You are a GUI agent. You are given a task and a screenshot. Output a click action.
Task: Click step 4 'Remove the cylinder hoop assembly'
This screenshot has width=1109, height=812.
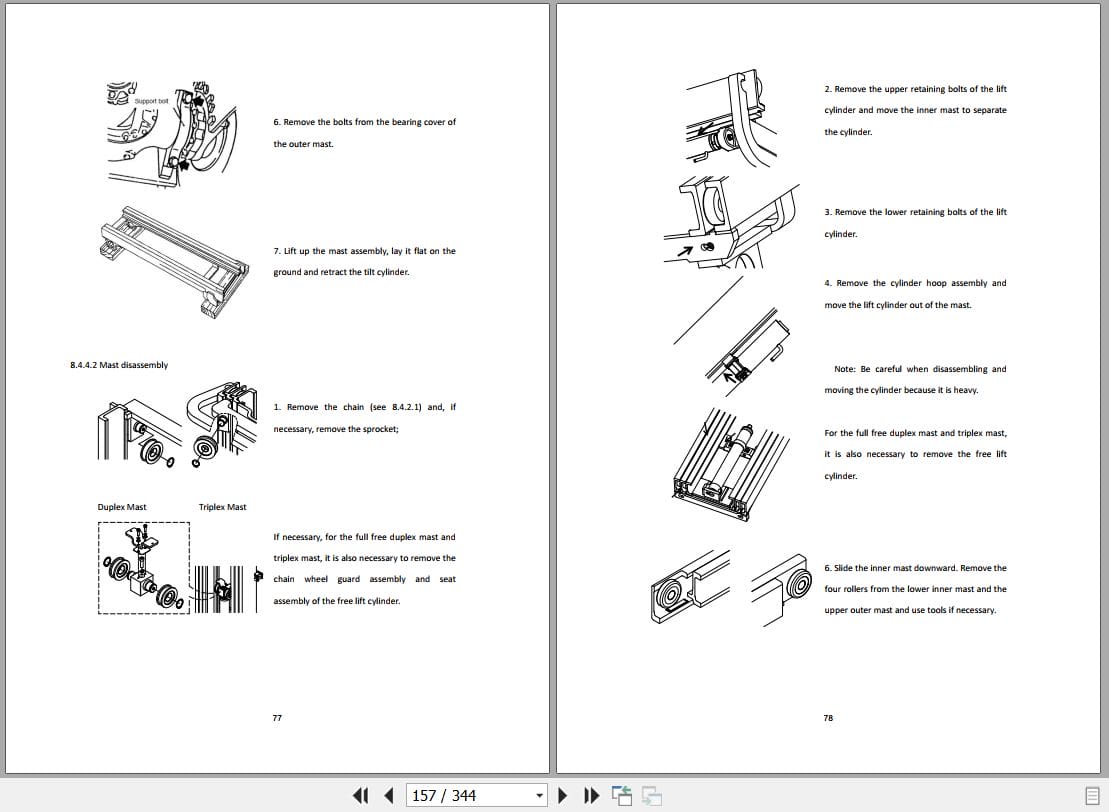pyautogui.click(x=915, y=294)
